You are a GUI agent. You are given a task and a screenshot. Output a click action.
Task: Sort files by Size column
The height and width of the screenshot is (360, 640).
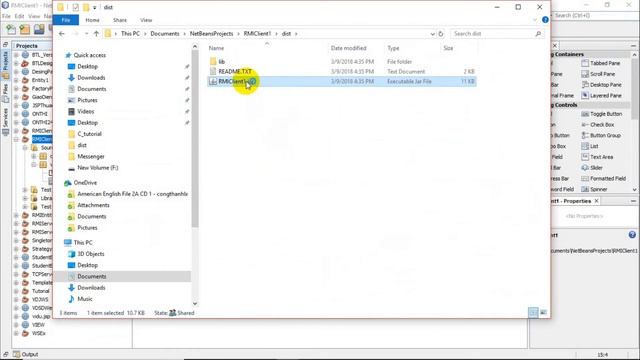448,48
